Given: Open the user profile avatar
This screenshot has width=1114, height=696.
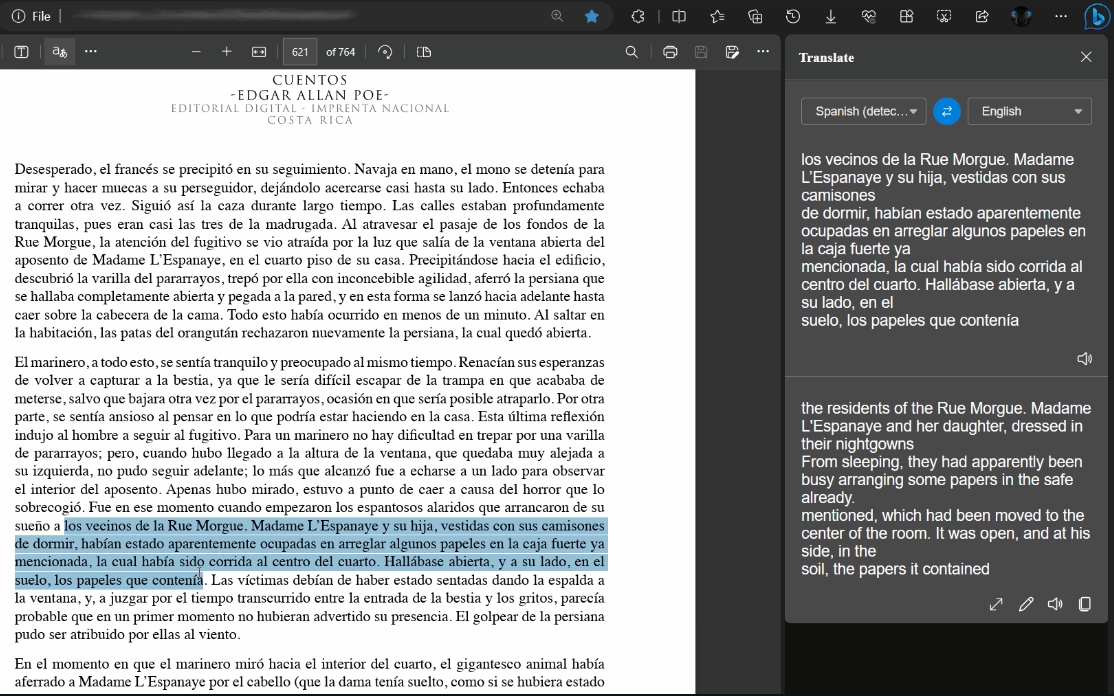Looking at the screenshot, I should click(1022, 16).
